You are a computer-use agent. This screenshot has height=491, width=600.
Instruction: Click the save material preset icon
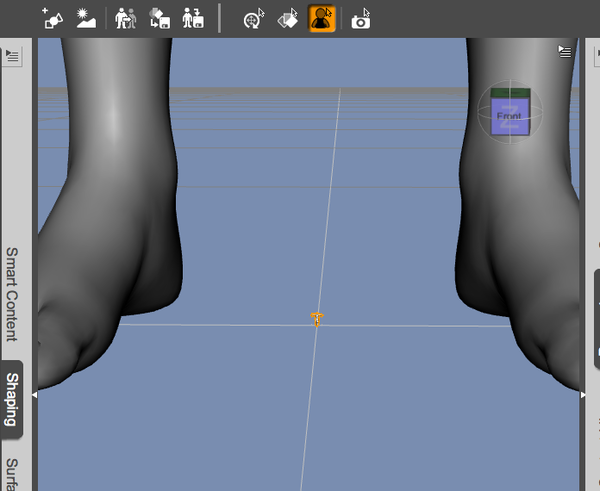coord(160,18)
